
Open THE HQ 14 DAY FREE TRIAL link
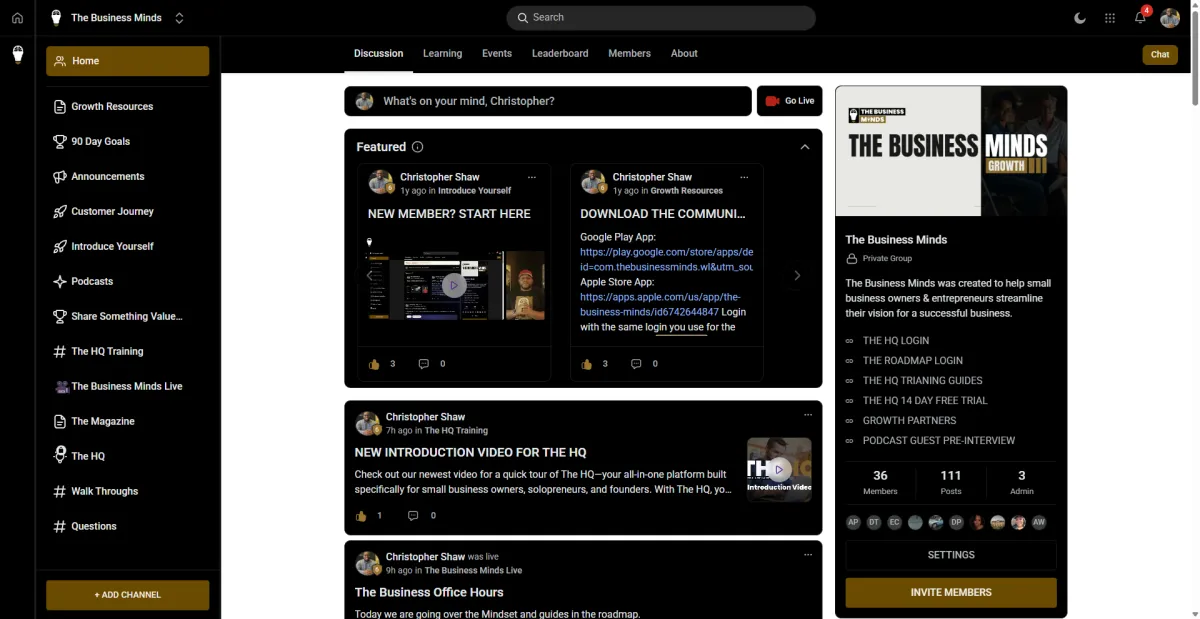(x=925, y=401)
